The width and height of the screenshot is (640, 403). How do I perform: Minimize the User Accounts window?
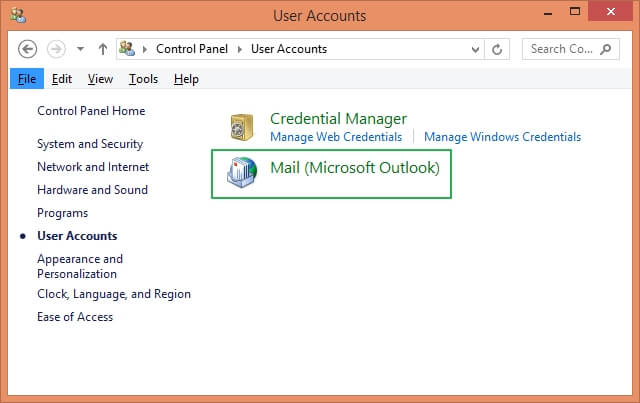[548, 12]
